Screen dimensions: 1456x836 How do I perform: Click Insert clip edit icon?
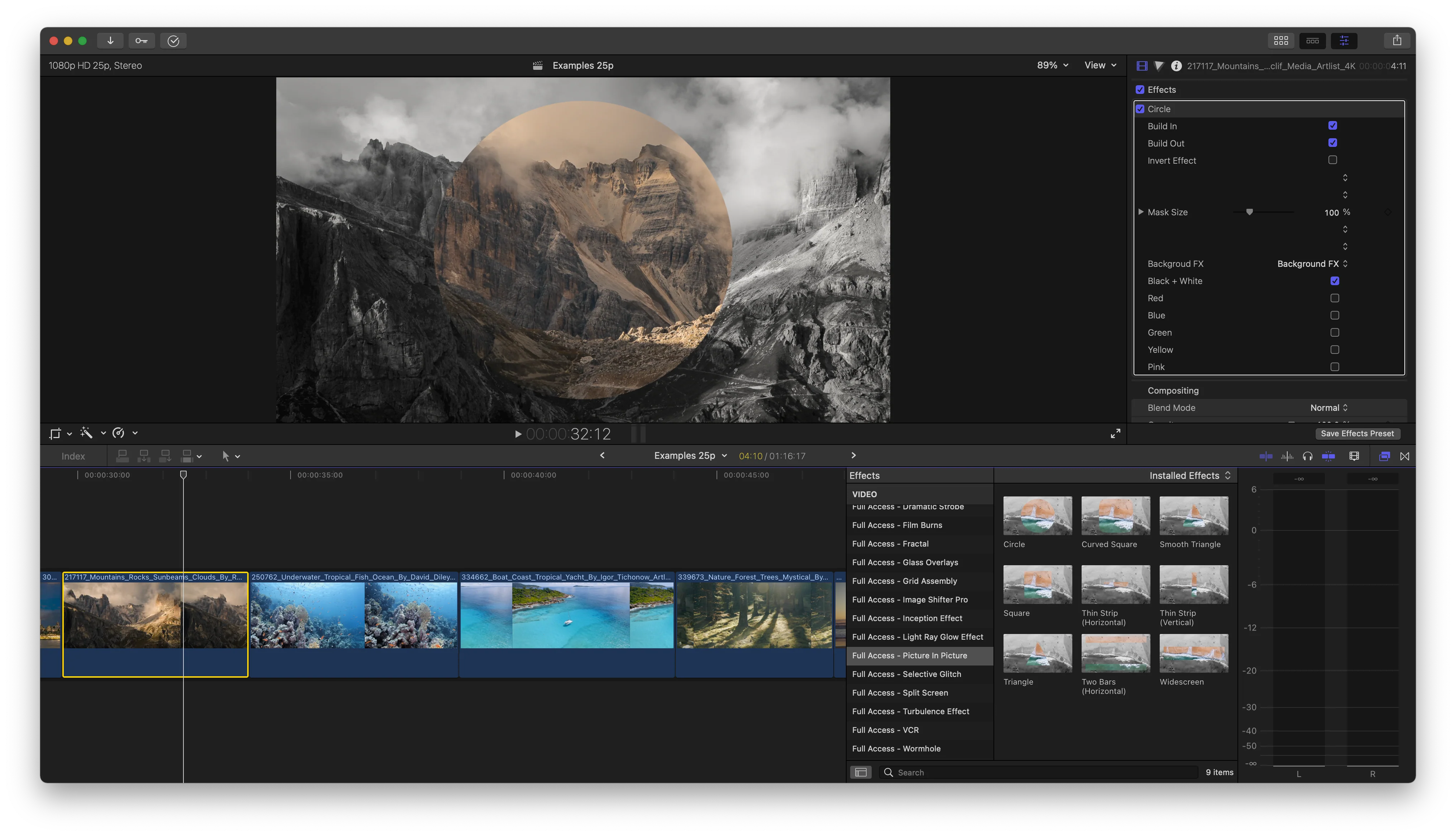(x=144, y=456)
